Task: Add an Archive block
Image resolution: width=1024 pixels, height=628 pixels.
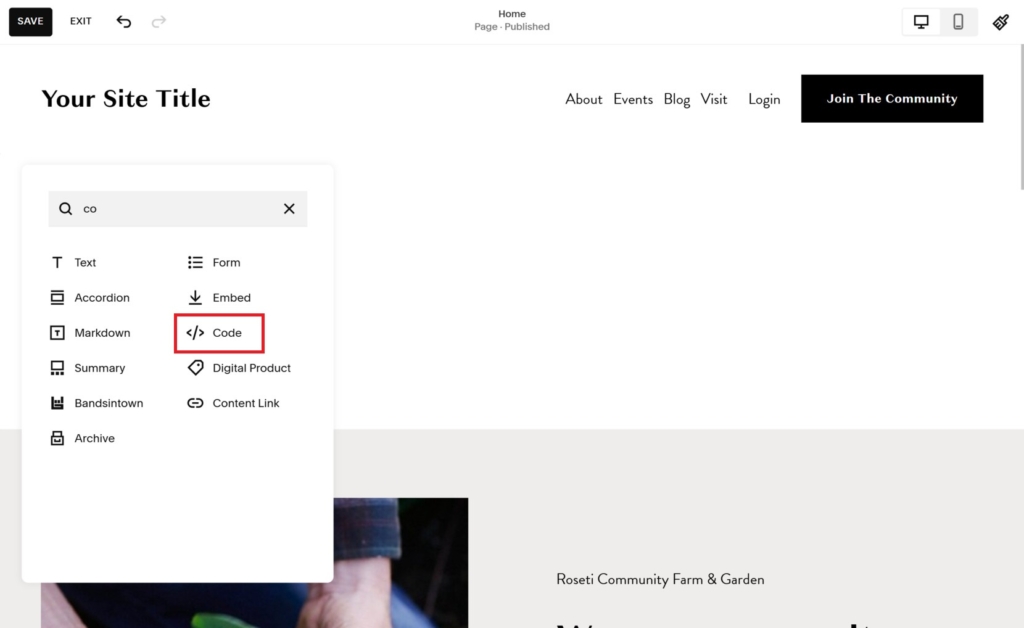Action: [x=94, y=437]
